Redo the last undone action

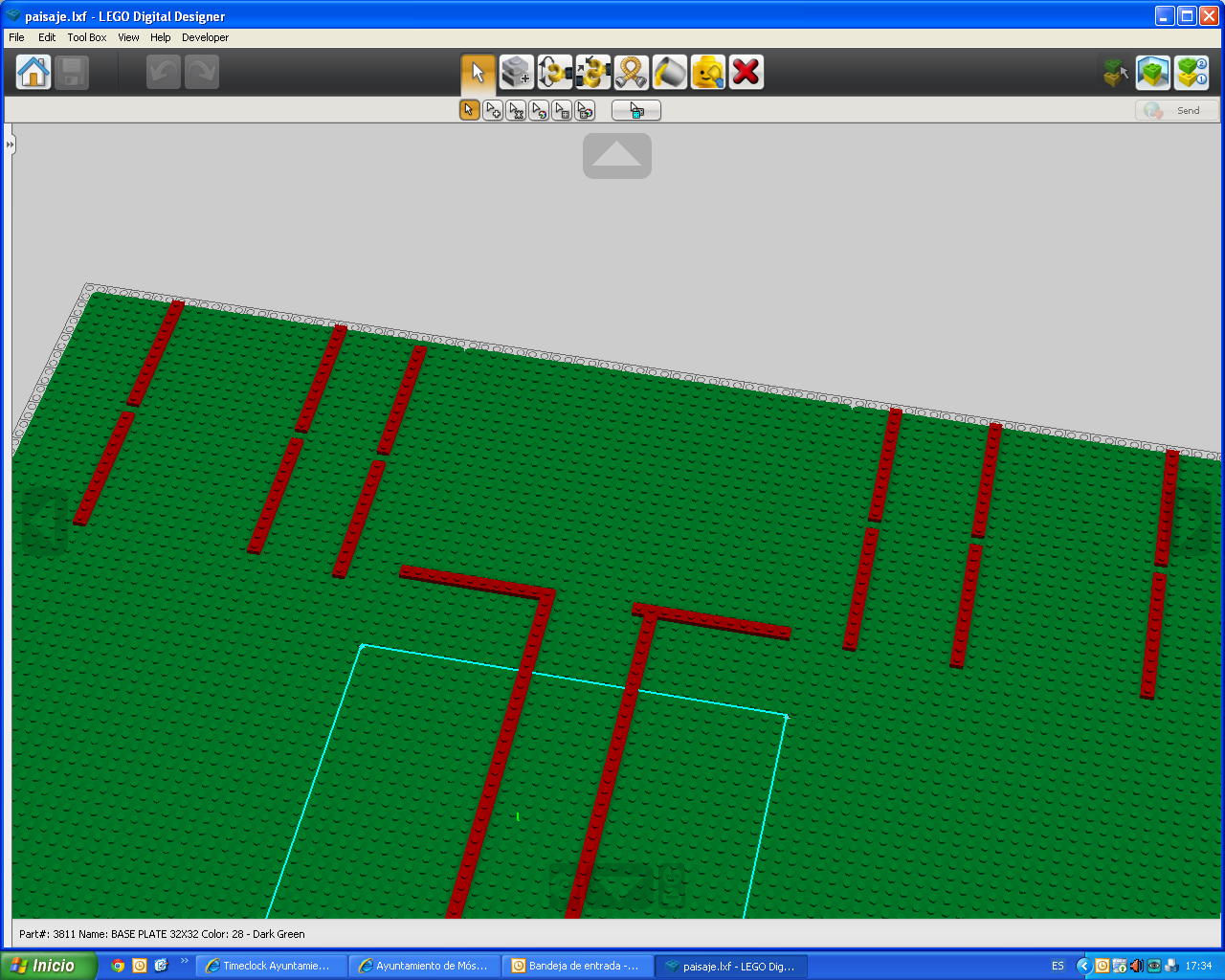pos(202,72)
